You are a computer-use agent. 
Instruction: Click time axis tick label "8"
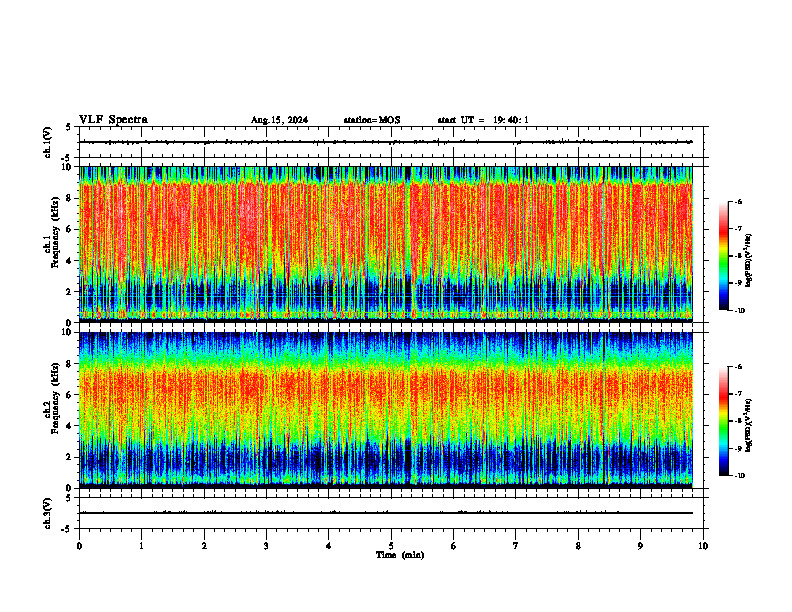pyautogui.click(x=578, y=546)
